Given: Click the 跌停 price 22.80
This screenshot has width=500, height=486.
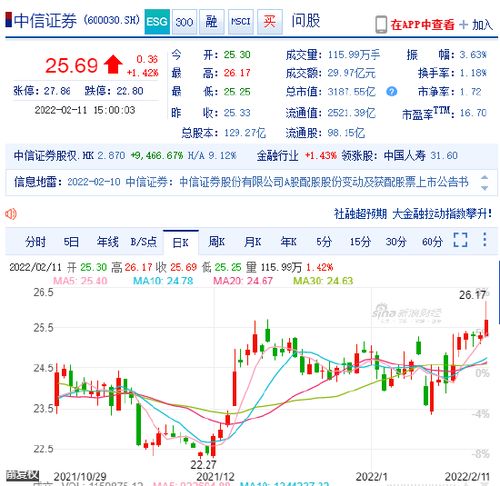Looking at the screenshot, I should click(x=130, y=91).
